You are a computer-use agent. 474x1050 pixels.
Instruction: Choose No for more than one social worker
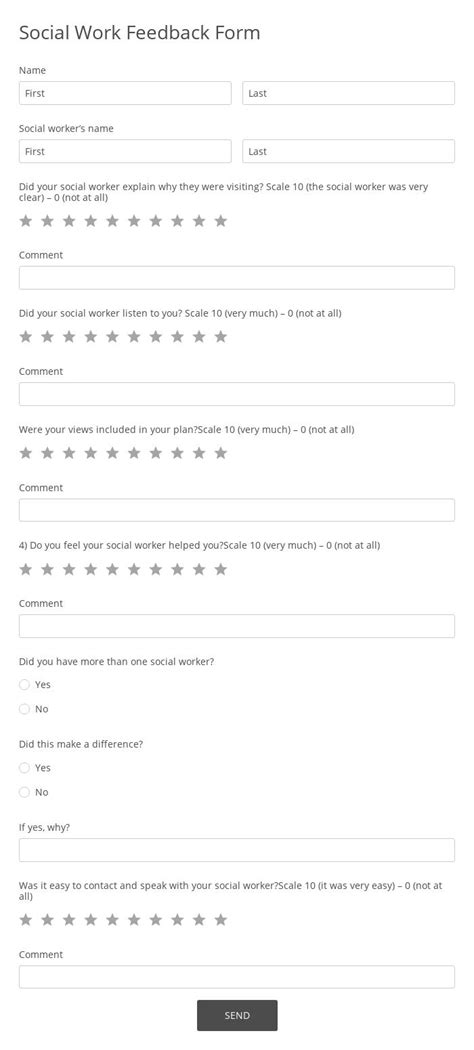[25, 708]
